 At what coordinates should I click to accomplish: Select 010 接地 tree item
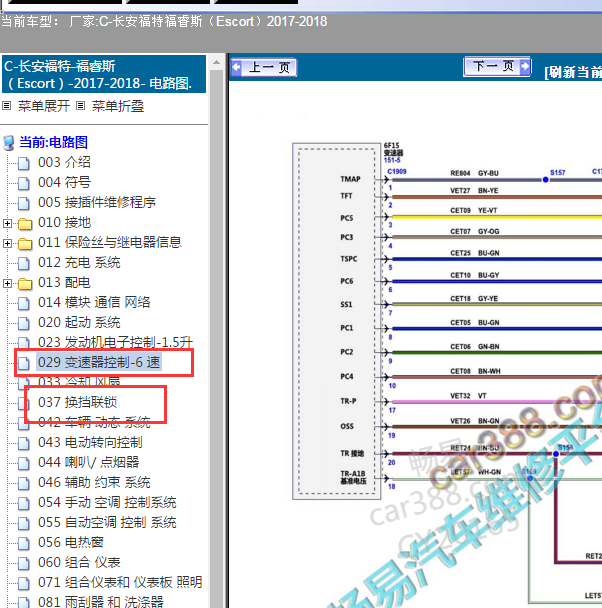pos(64,223)
